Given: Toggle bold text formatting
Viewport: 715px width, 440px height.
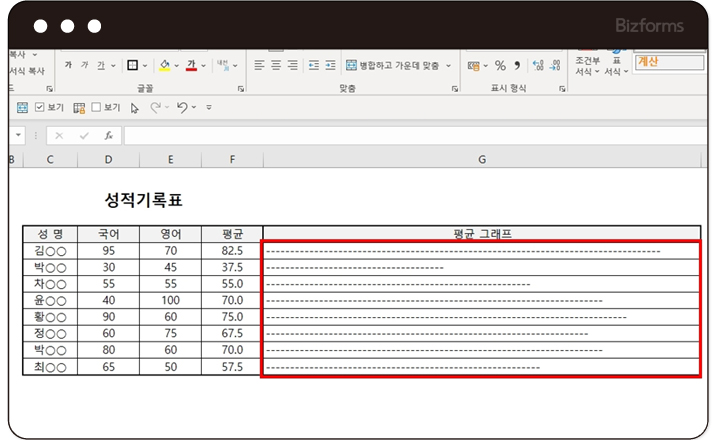Looking at the screenshot, I should (x=68, y=65).
